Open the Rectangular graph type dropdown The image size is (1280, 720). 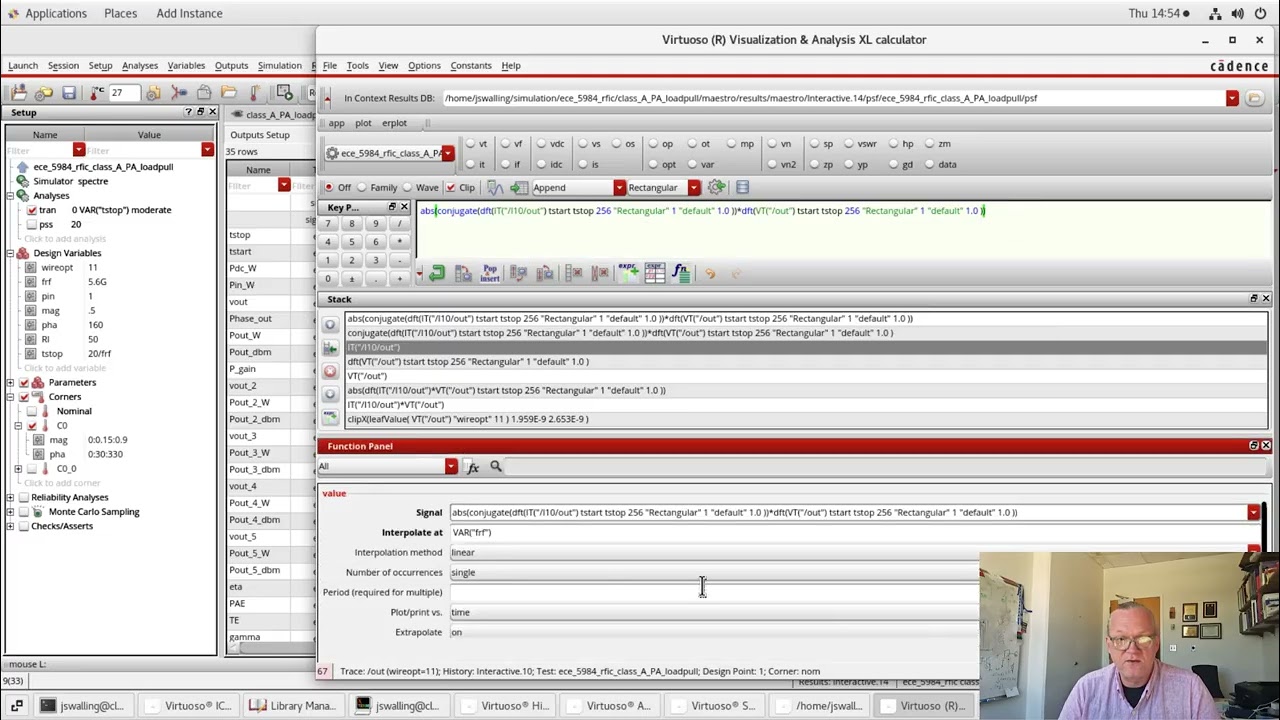coord(694,187)
